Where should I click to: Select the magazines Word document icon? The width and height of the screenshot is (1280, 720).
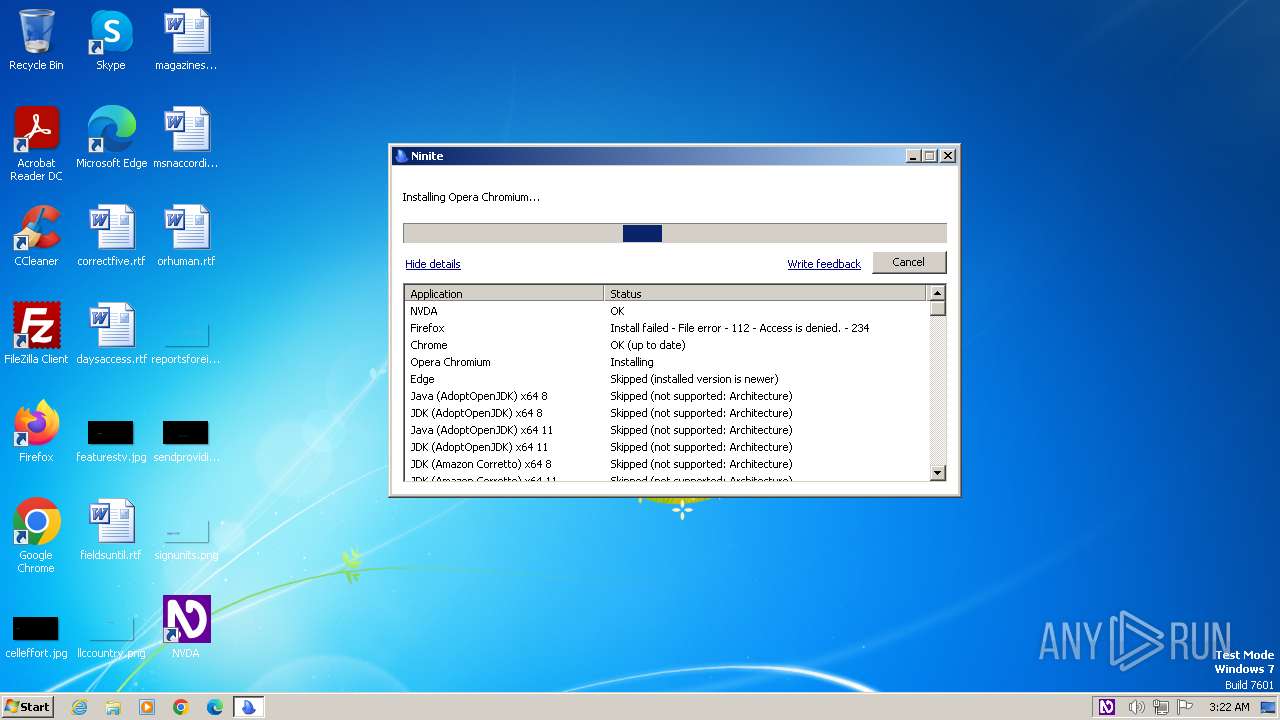point(186,40)
